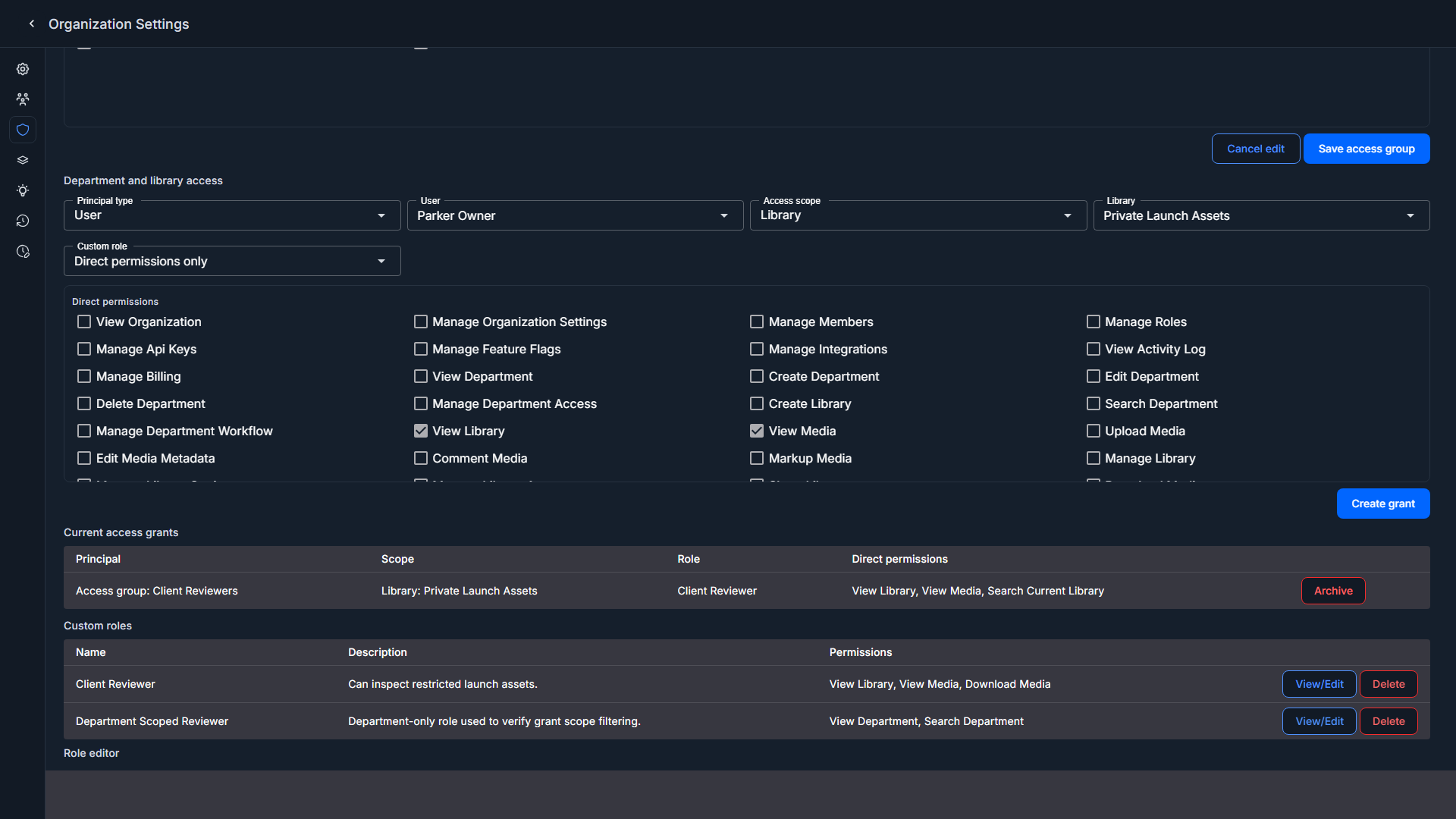Open the Library dropdown for Private Launch Assets
Image resolution: width=1456 pixels, height=819 pixels.
tap(1261, 215)
